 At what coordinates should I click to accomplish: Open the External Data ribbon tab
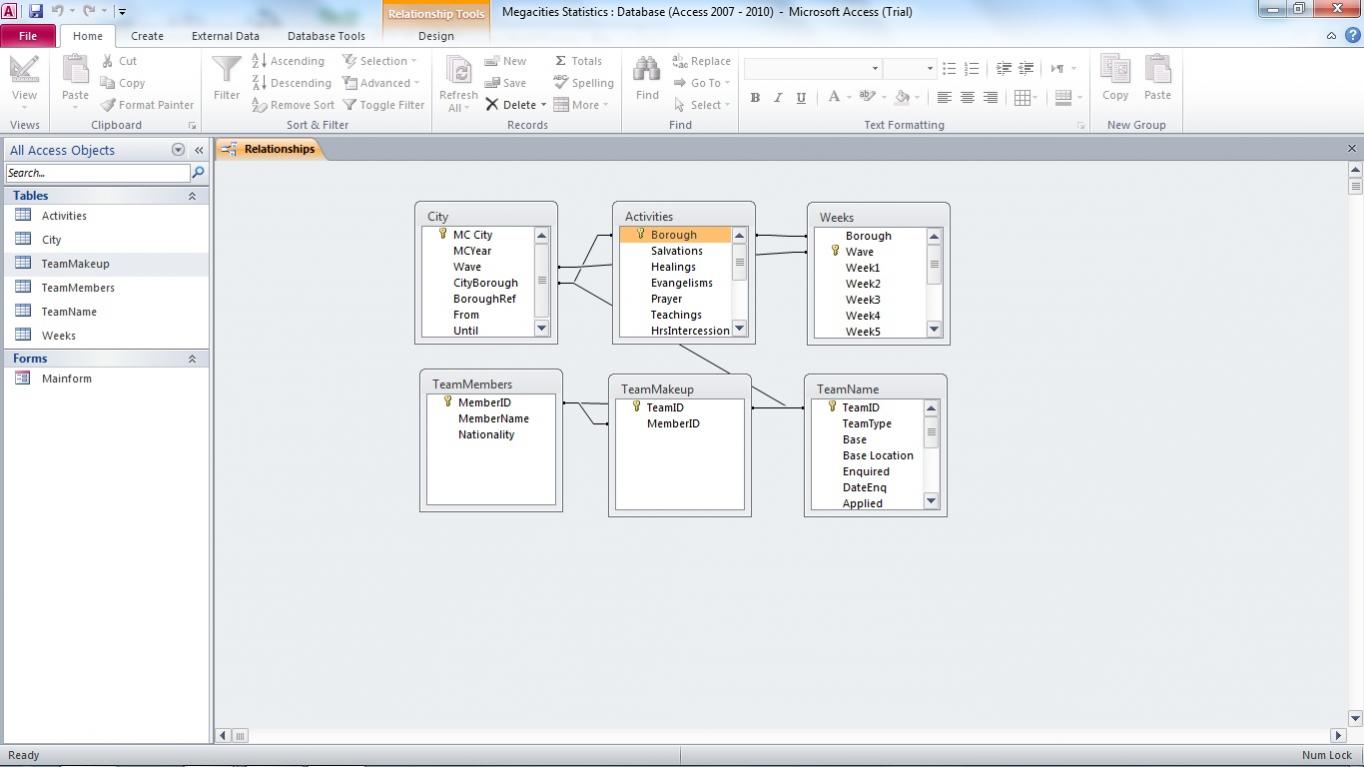coord(225,36)
